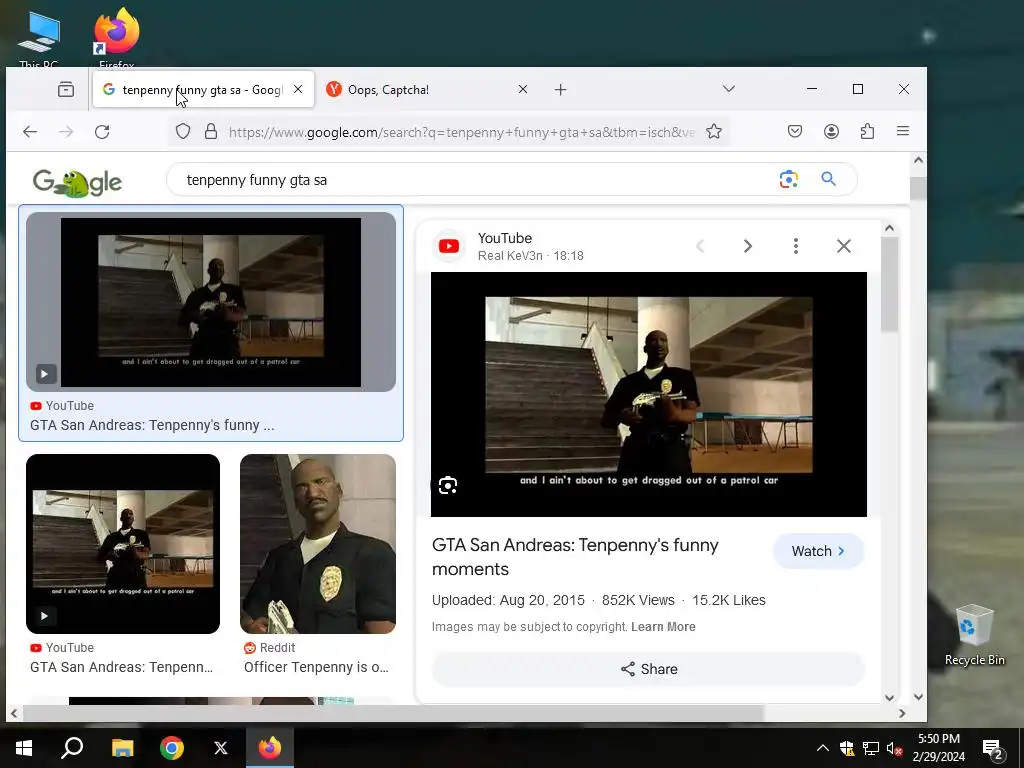Open three-dot more options in preview panel
Viewport: 1024px width, 768px height.
tap(795, 246)
